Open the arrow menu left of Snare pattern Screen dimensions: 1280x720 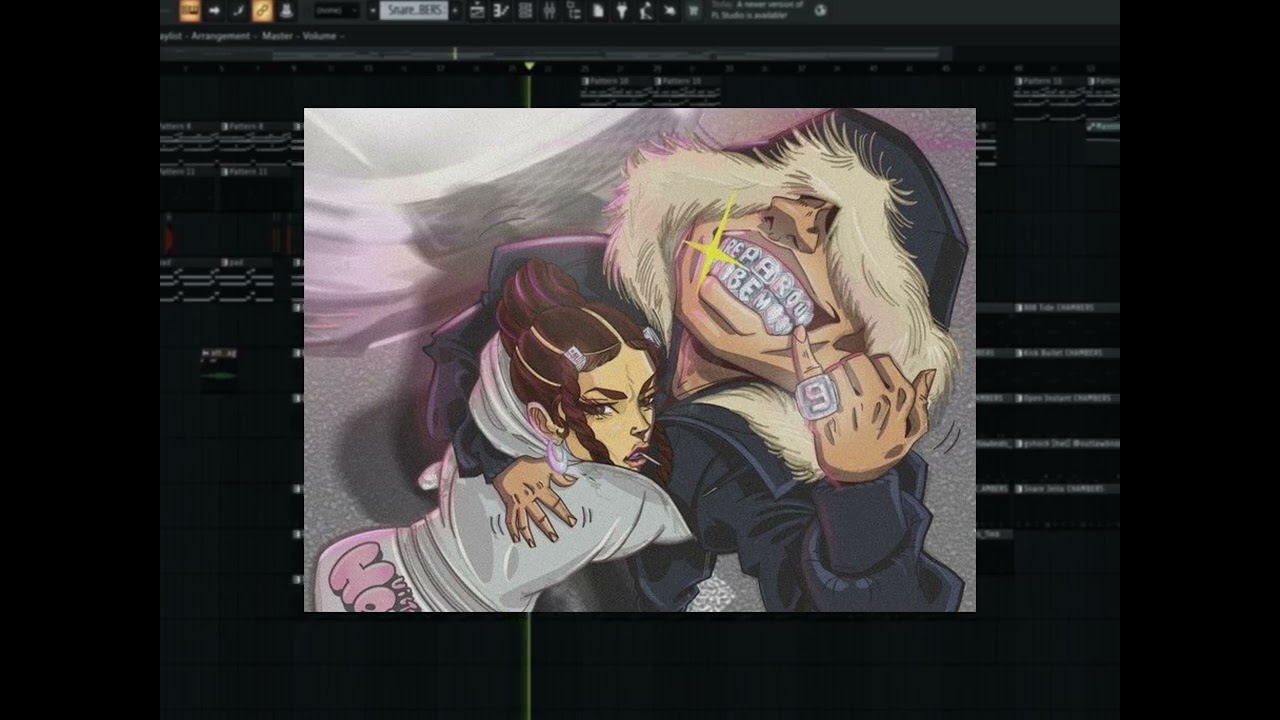click(x=372, y=10)
